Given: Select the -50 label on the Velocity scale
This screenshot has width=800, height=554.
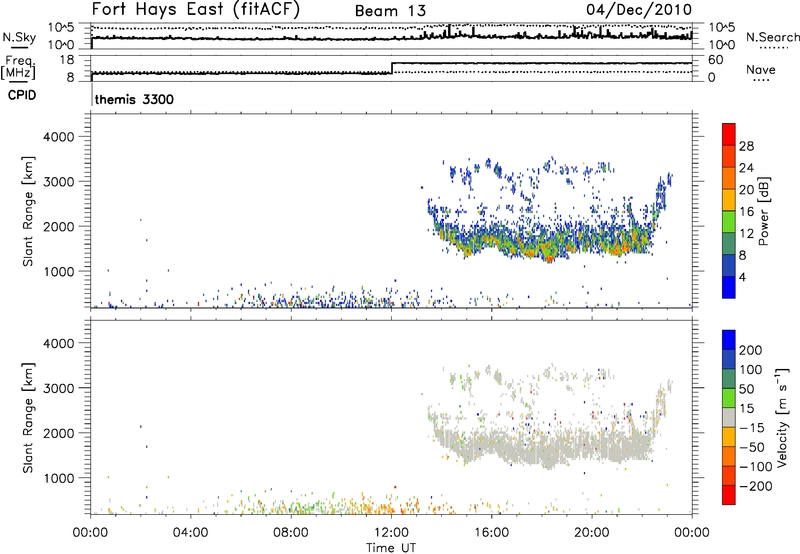Looking at the screenshot, I should point(752,447).
